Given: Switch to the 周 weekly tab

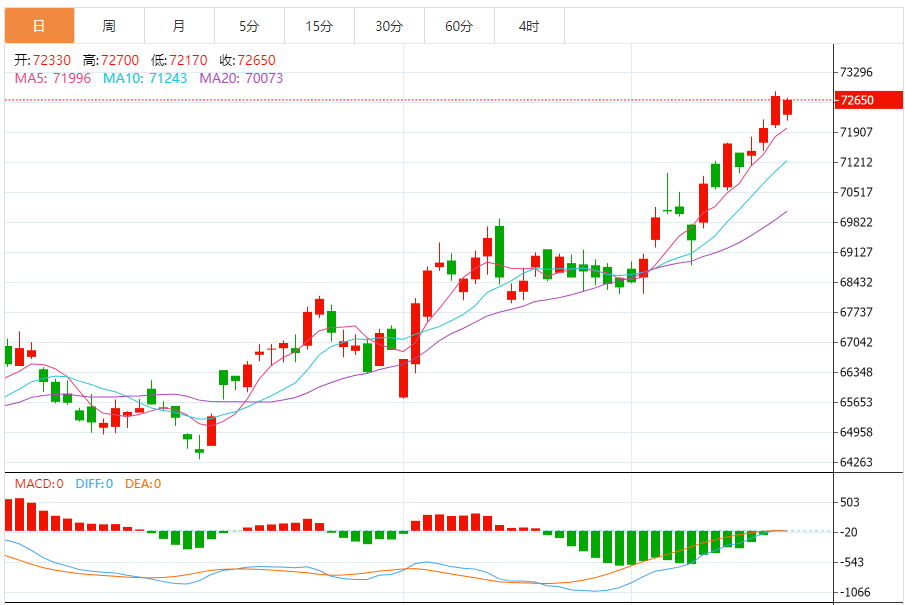Looking at the screenshot, I should (109, 26).
